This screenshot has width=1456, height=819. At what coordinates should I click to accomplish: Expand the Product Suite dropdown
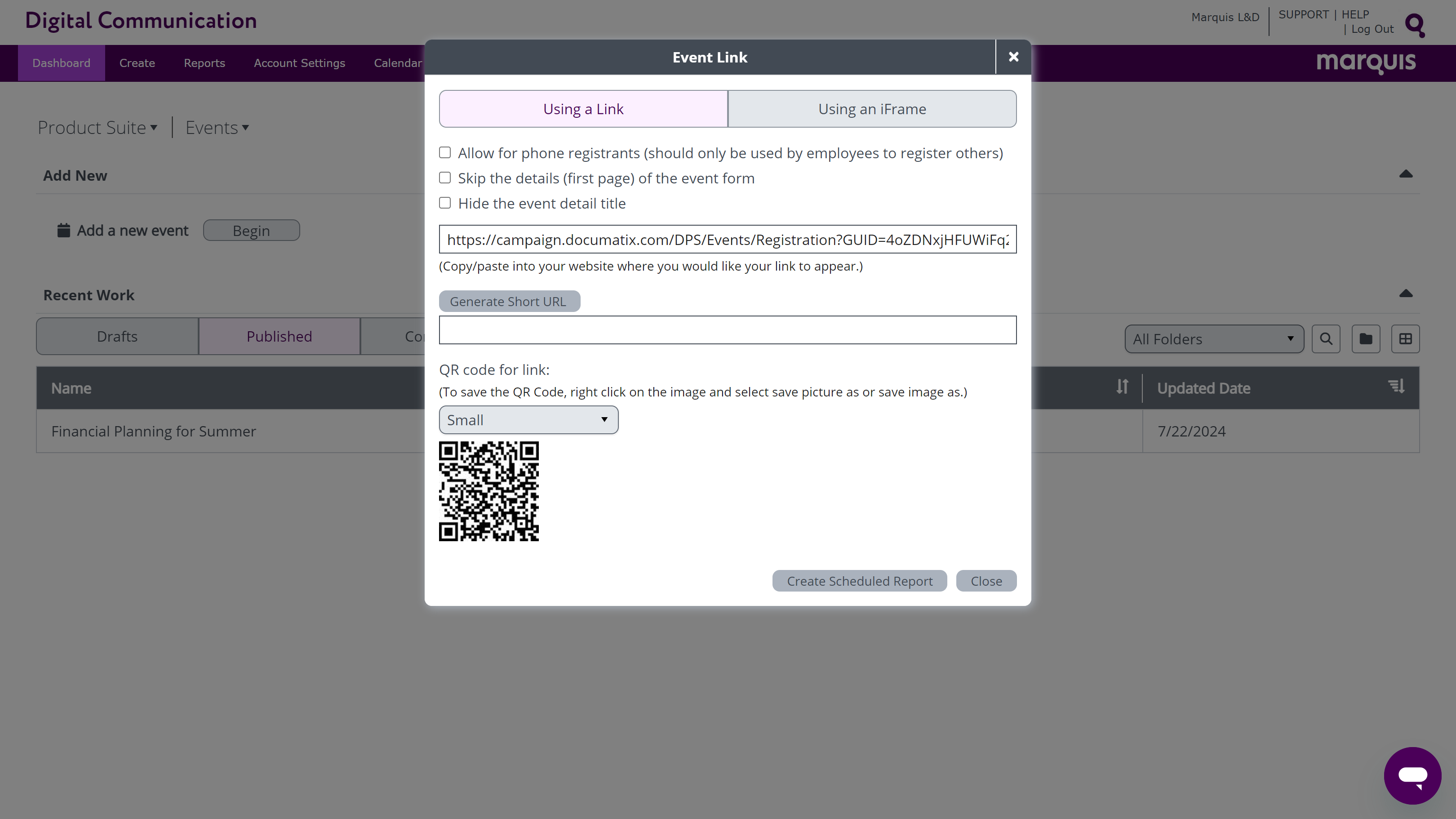coord(97,128)
